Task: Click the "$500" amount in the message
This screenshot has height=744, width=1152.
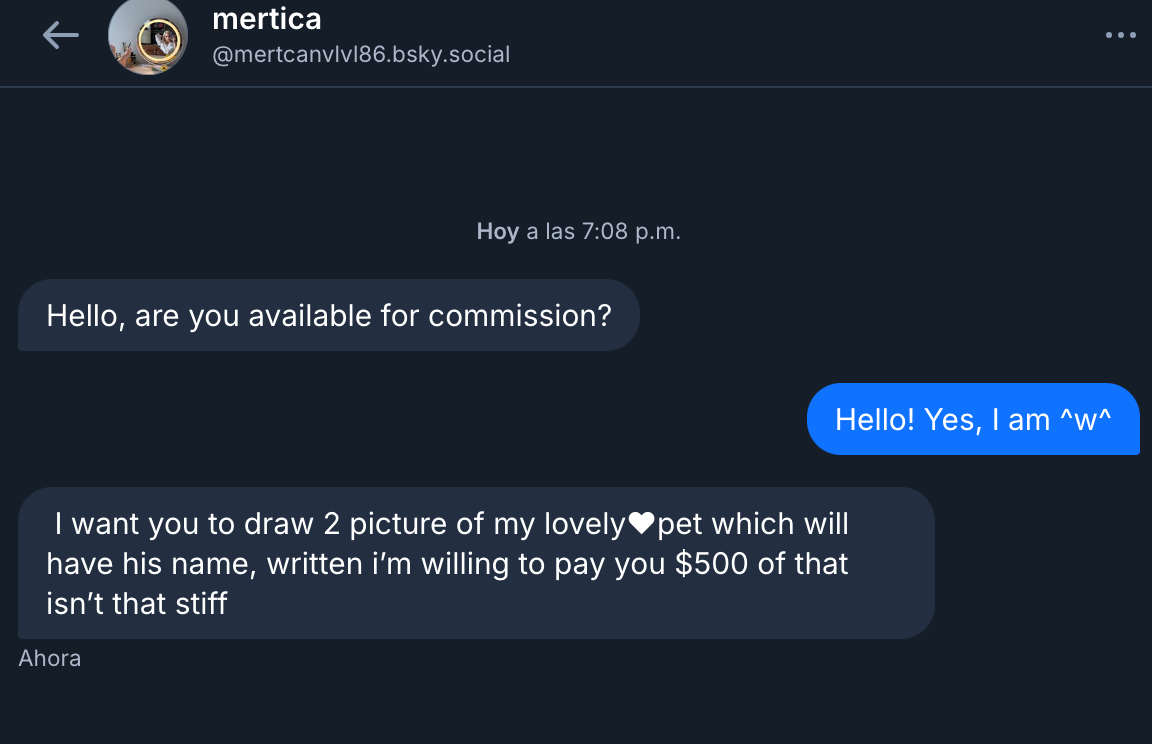Action: click(711, 564)
